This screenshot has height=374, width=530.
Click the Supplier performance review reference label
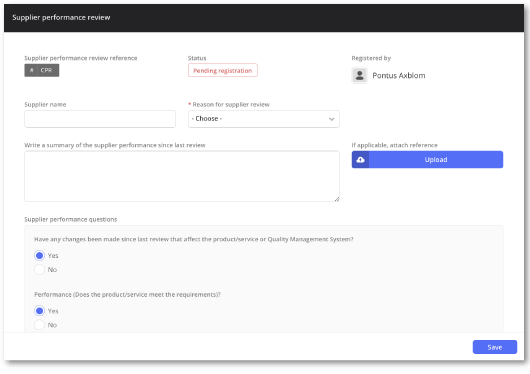coord(81,58)
